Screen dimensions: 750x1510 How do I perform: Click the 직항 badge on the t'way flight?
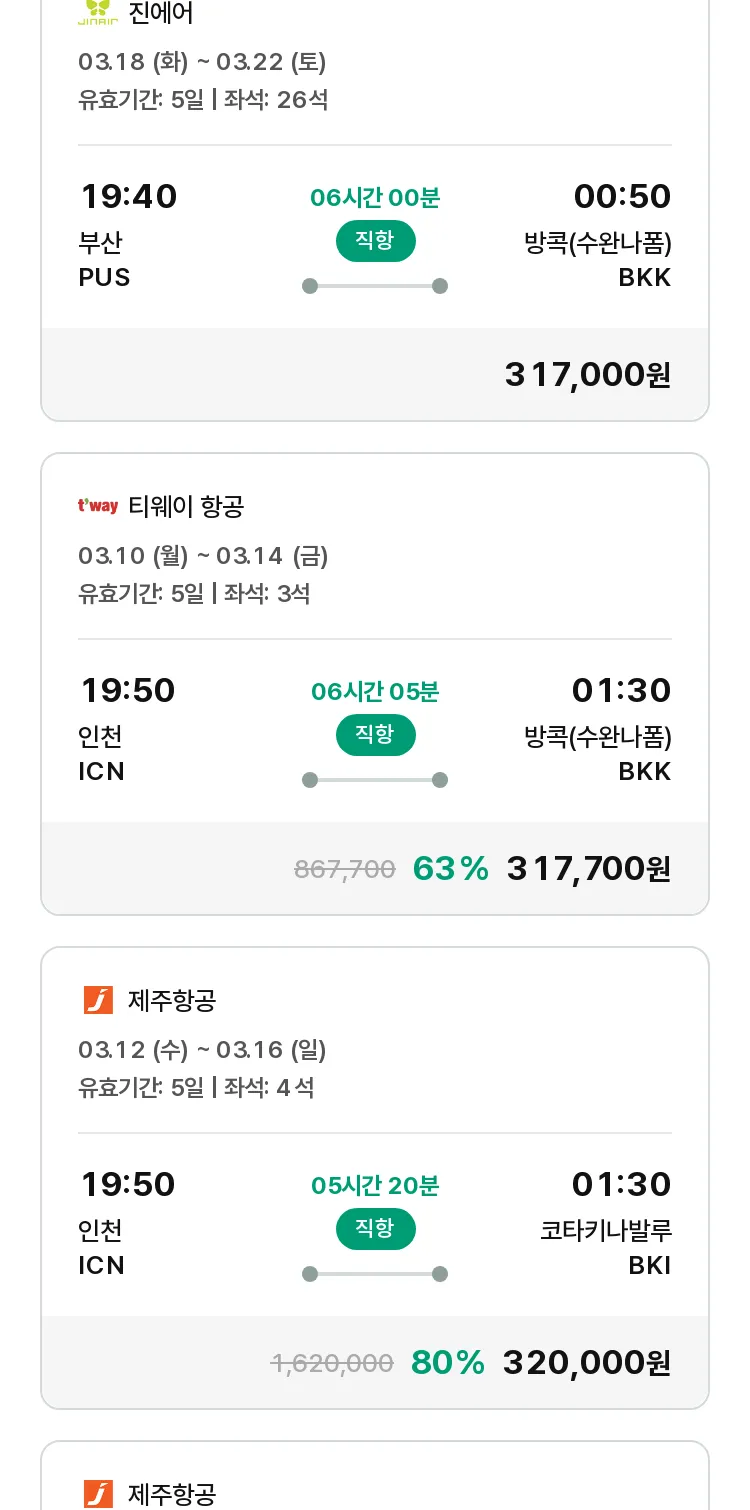coord(375,735)
